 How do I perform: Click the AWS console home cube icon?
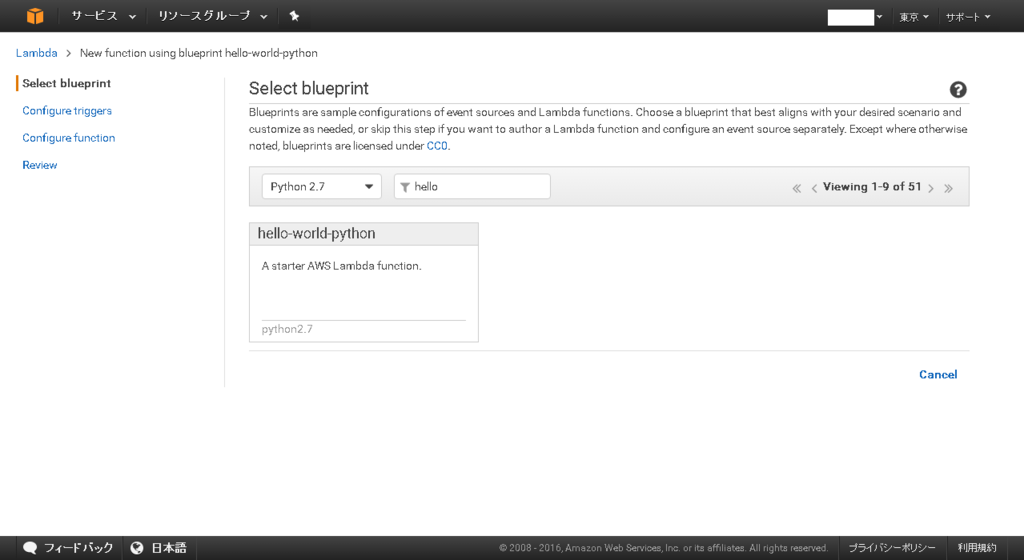(x=35, y=16)
